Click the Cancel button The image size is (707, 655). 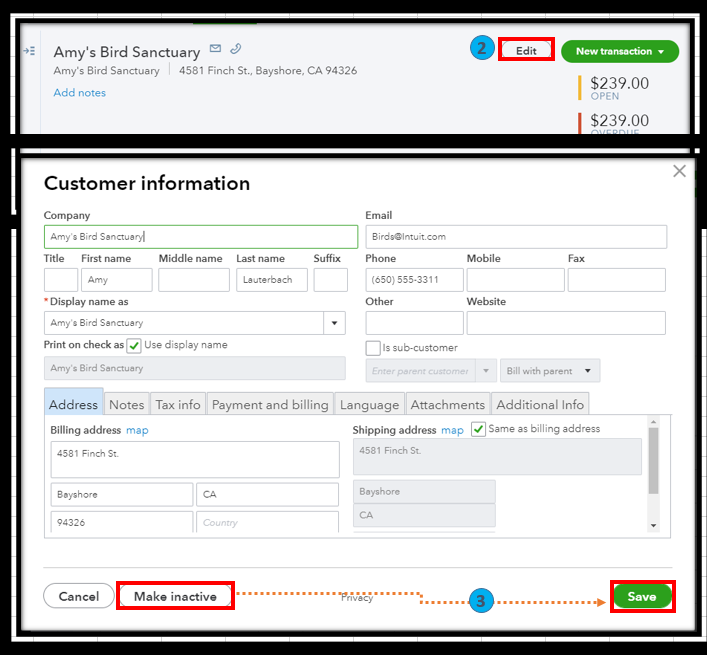click(x=79, y=596)
